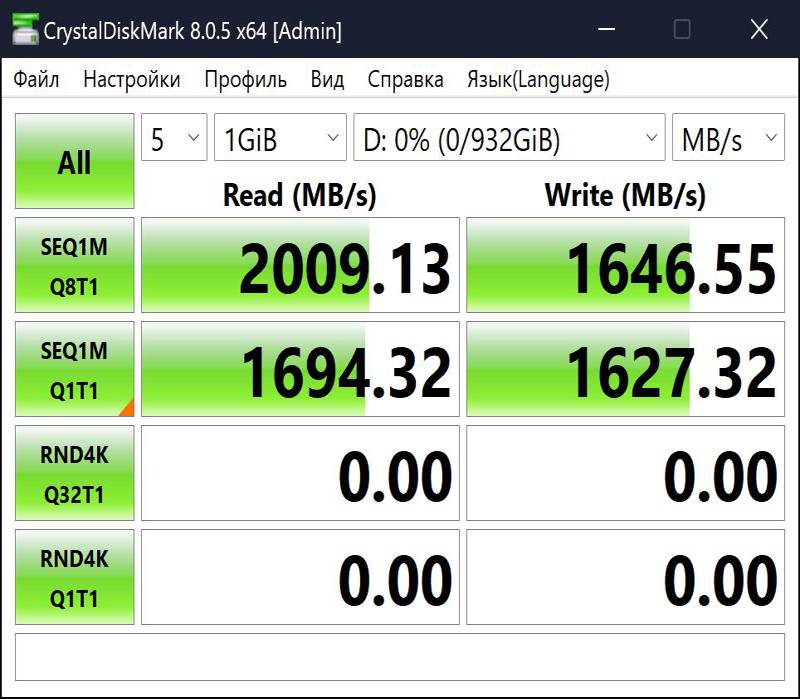
Task: Launch the RND4K Q1T1 benchmark
Action: point(74,577)
